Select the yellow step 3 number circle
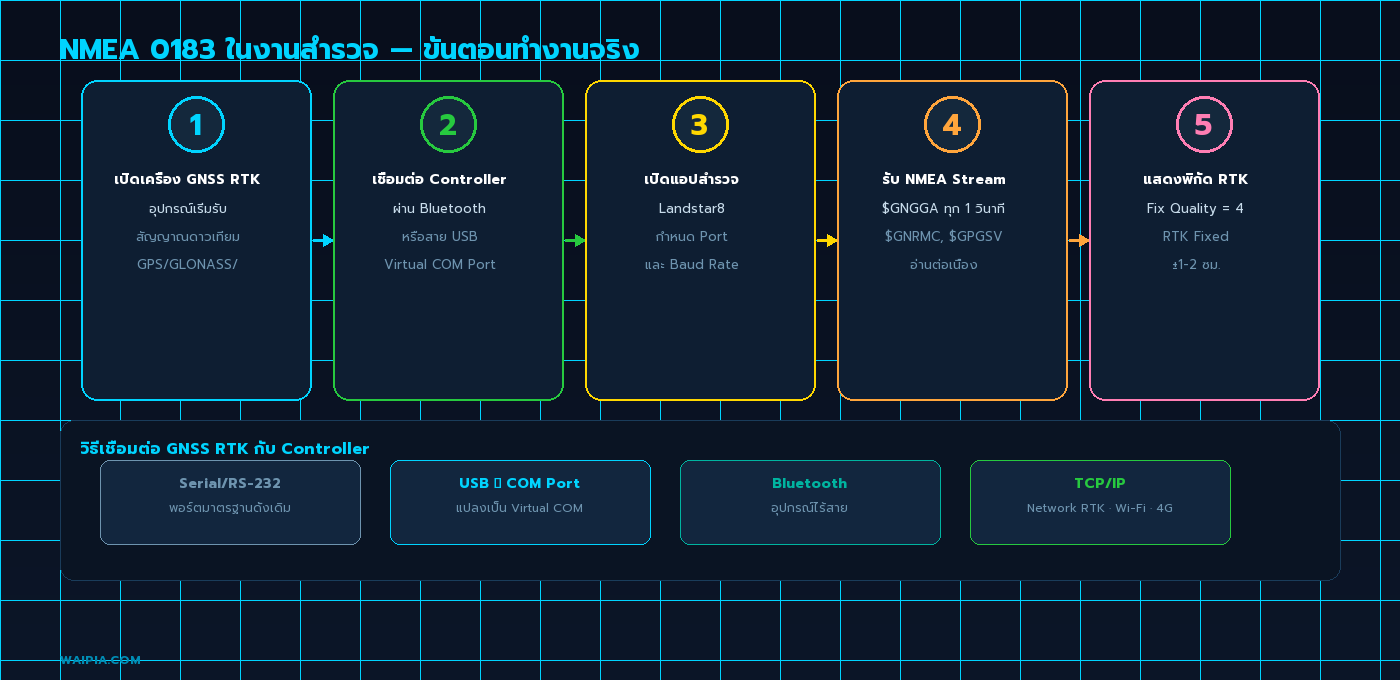 click(x=700, y=125)
